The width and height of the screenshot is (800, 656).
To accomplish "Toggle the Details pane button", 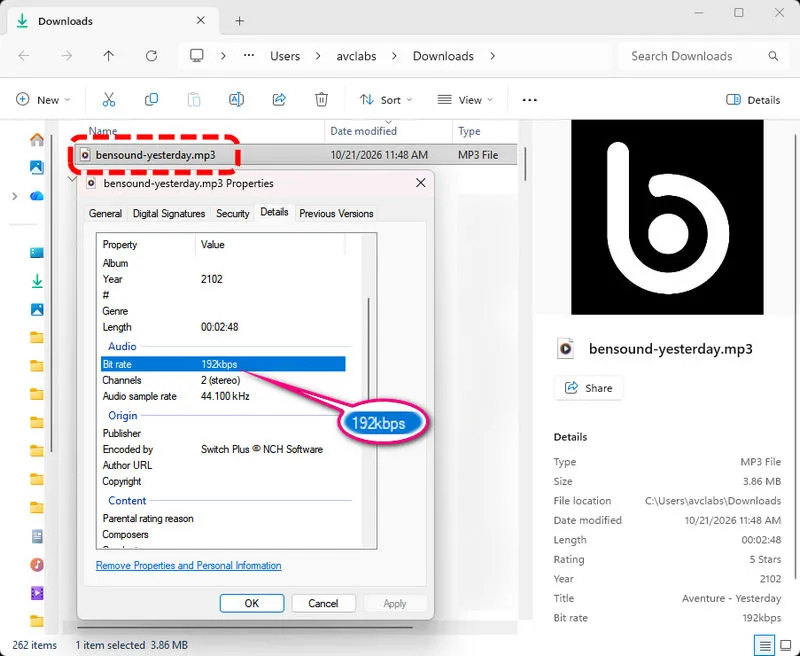I will (x=753, y=100).
